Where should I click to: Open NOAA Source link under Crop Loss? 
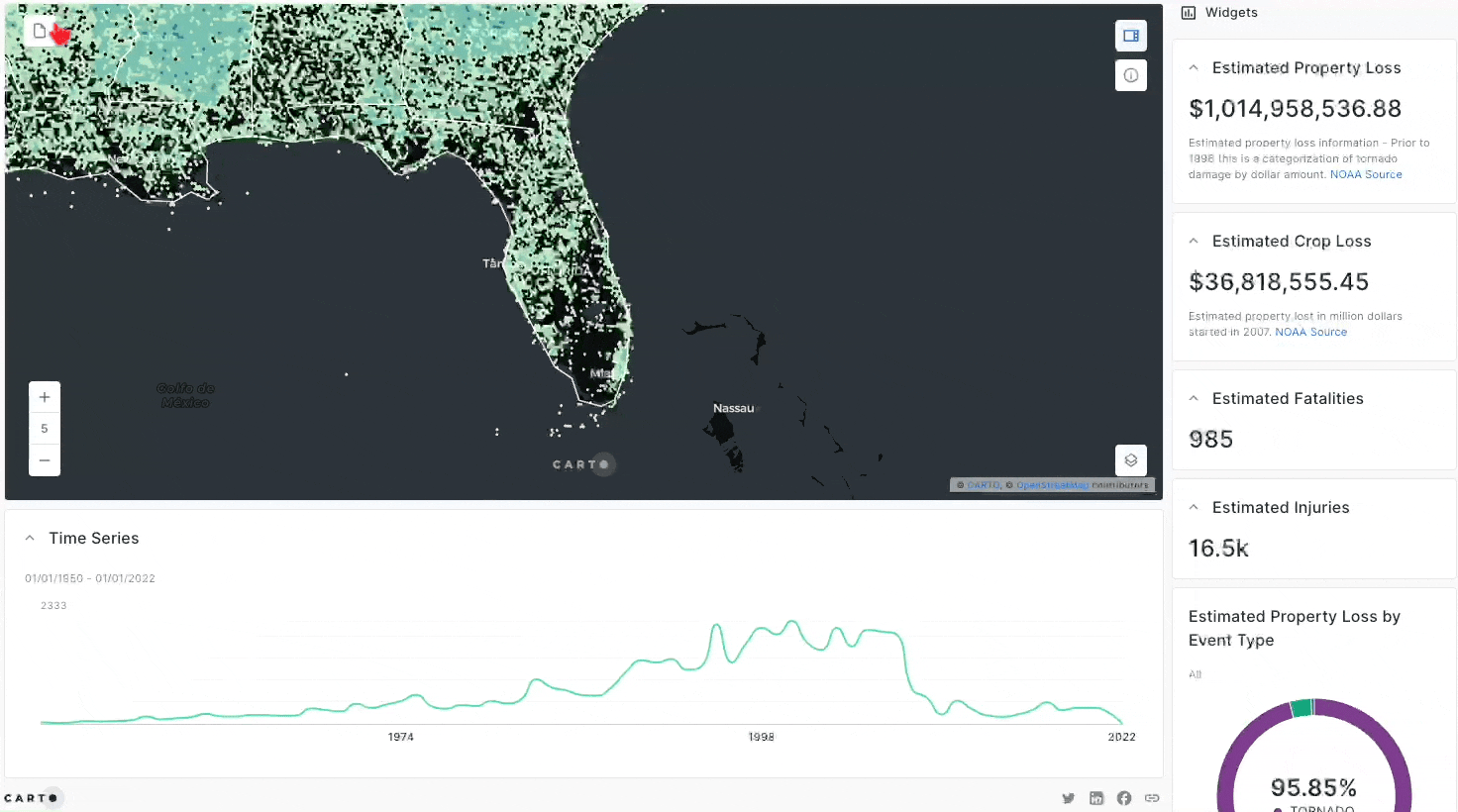pos(1310,333)
